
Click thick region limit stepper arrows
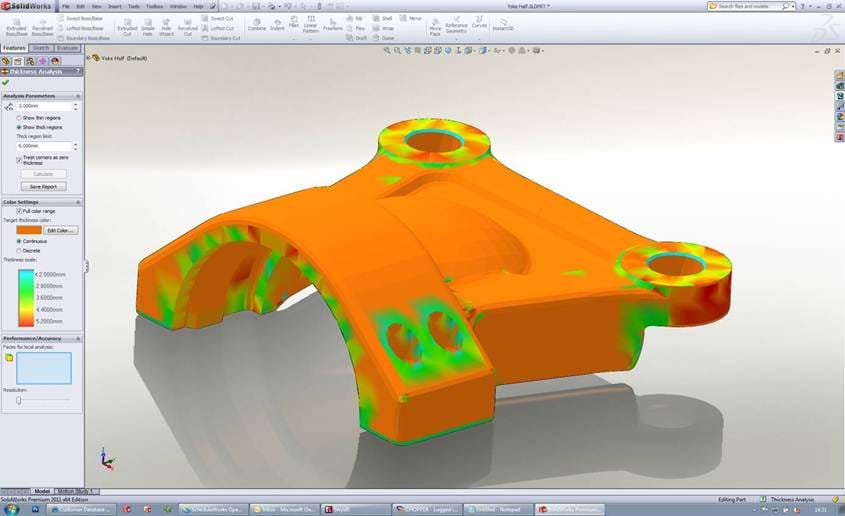point(75,146)
